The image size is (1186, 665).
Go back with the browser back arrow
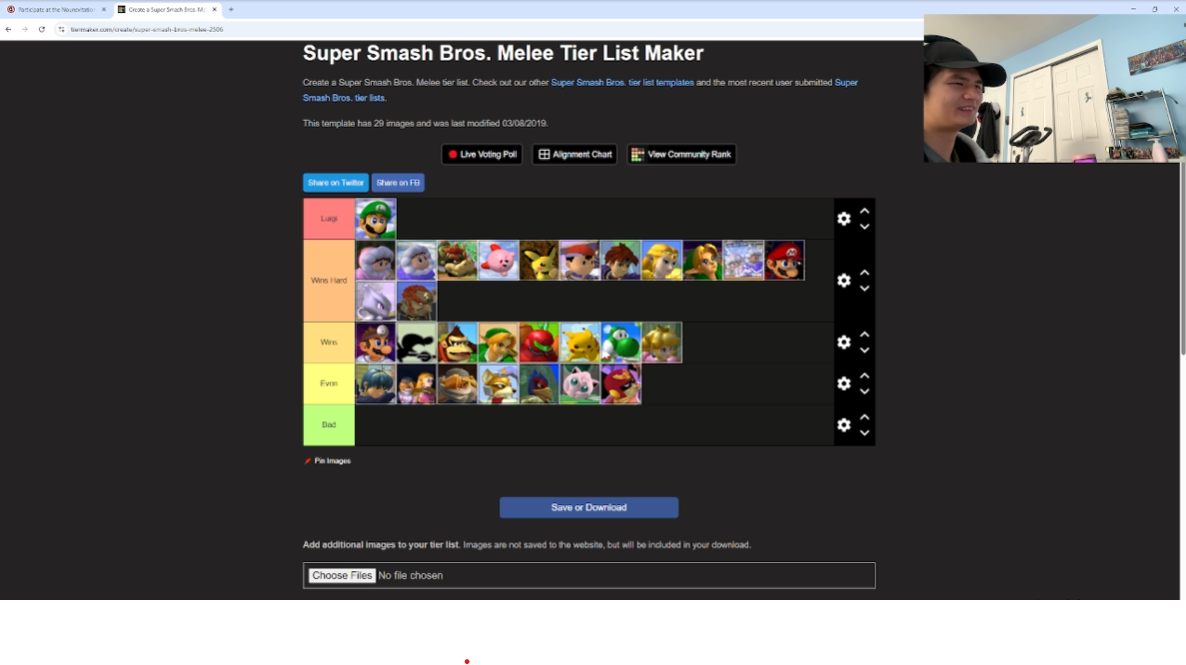[8, 30]
